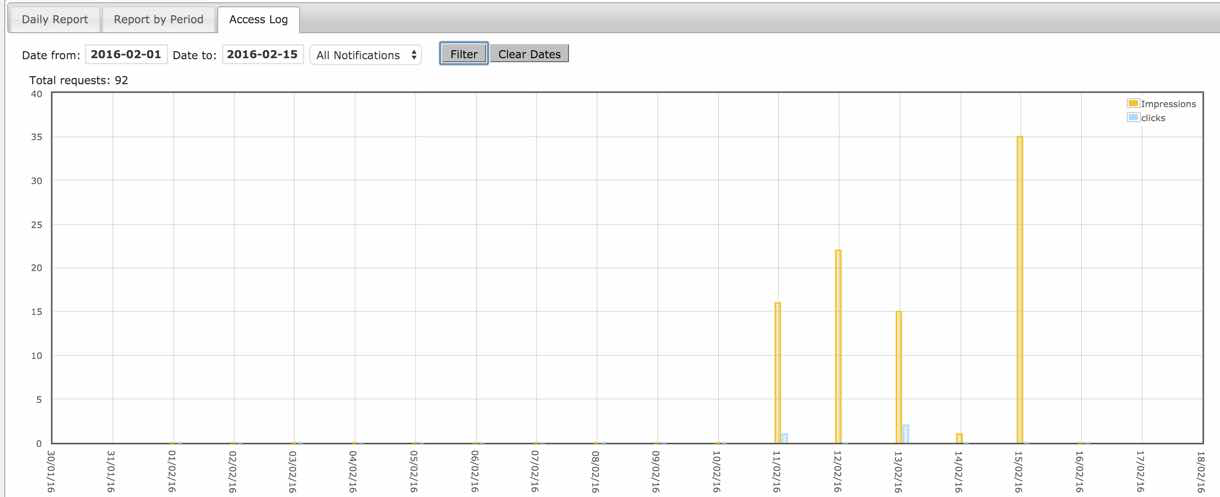
Task: Switch to the Daily Report tab
Action: [55, 19]
